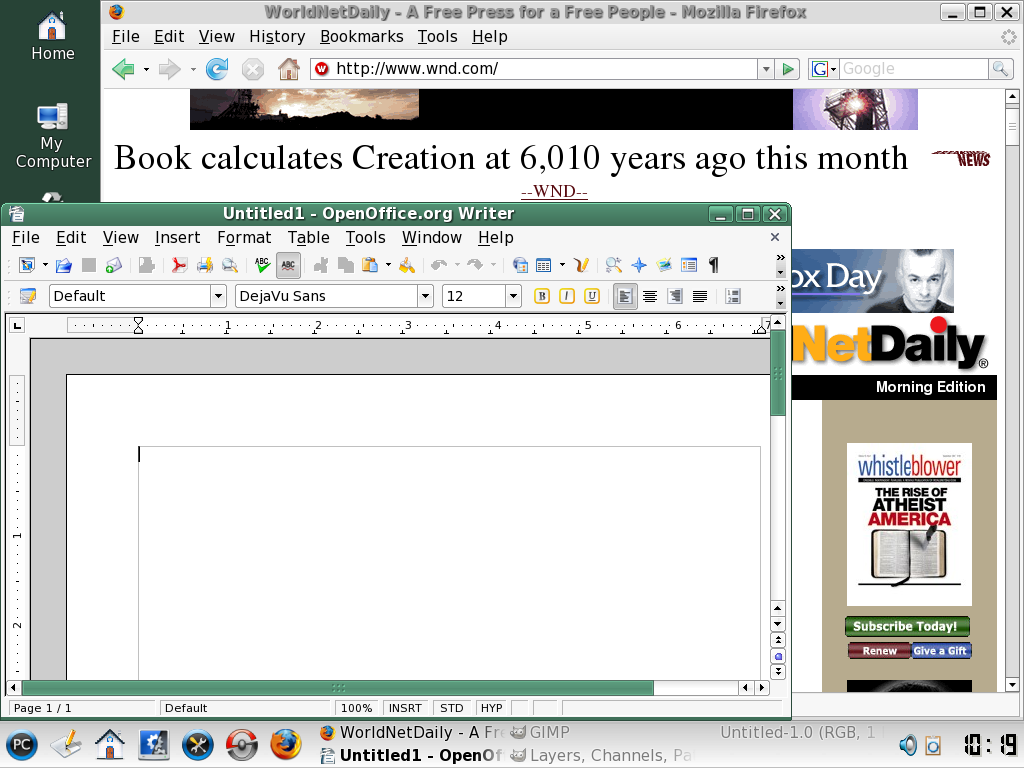Click the Firefox URL address field

coord(534,69)
